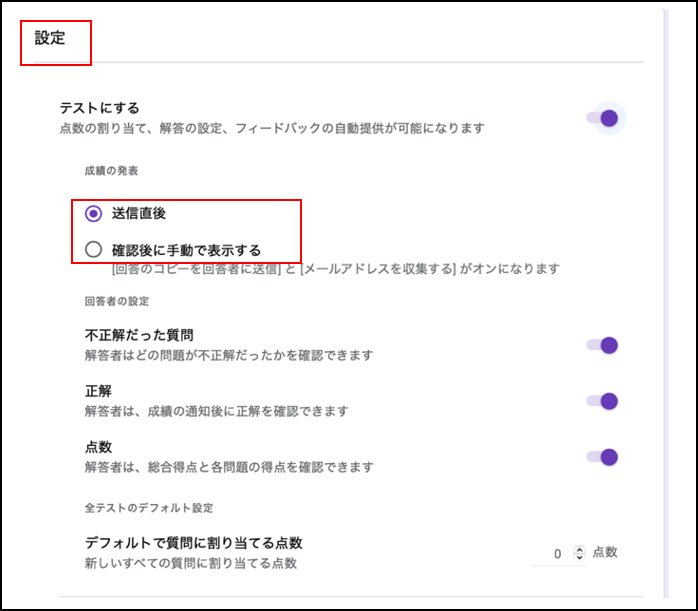The width and height of the screenshot is (698, 611).
Task: Click 解答者はどの問題が不正解だったかを確認できます text
Action: point(229,355)
